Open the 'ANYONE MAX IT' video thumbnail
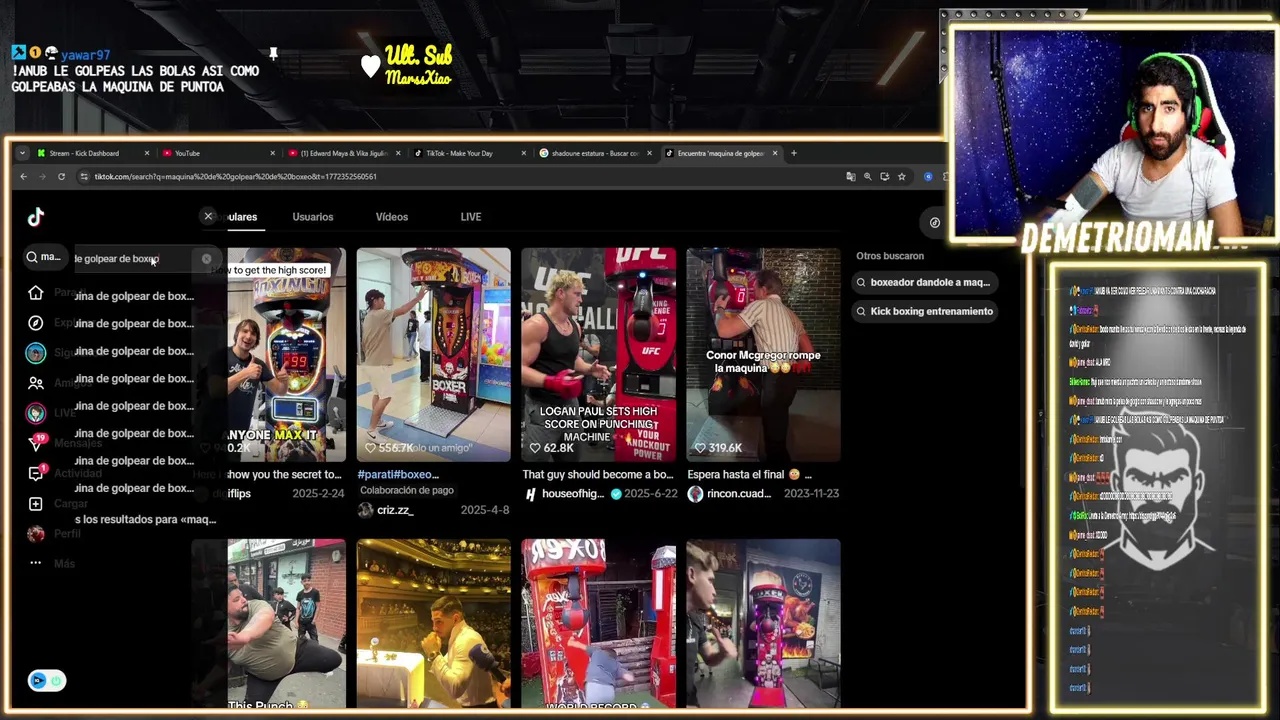1280x720 pixels. pyautogui.click(x=286, y=355)
